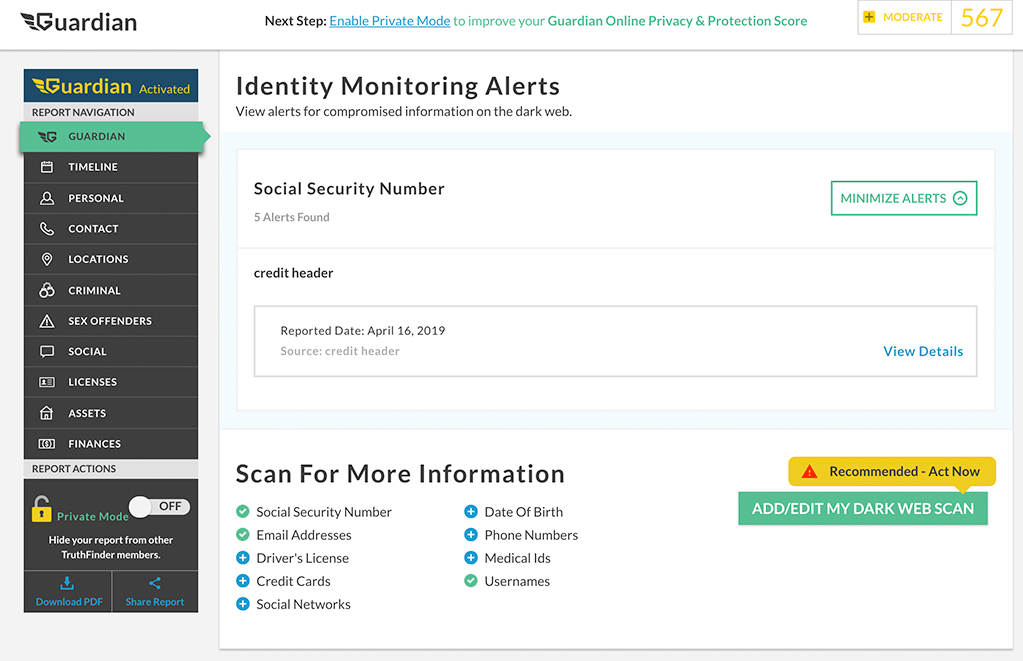This screenshot has height=661, width=1023.
Task: Select Locations in report navigation
Action: point(111,259)
